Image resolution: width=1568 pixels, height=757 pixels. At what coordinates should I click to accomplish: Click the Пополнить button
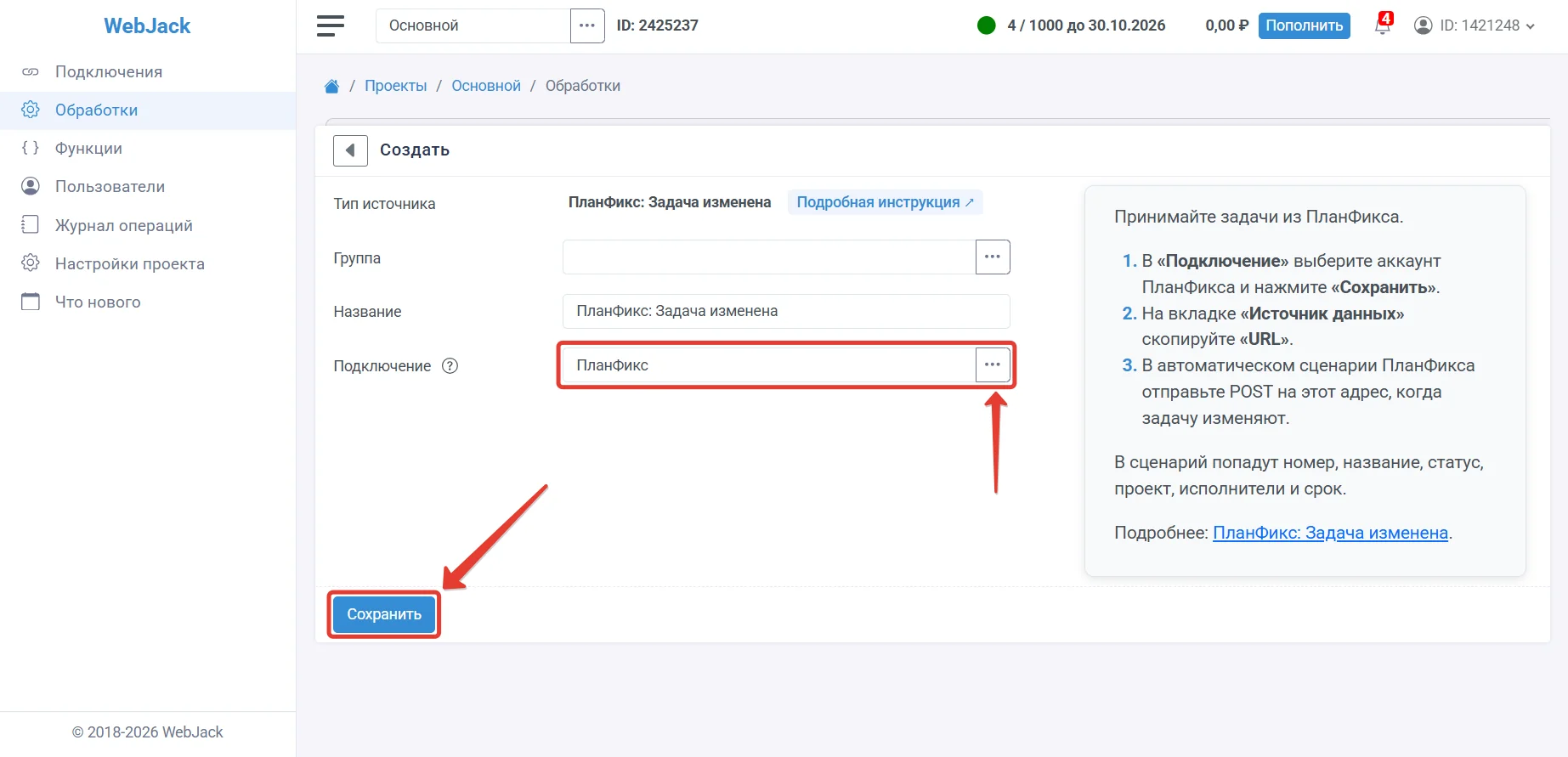pyautogui.click(x=1304, y=25)
